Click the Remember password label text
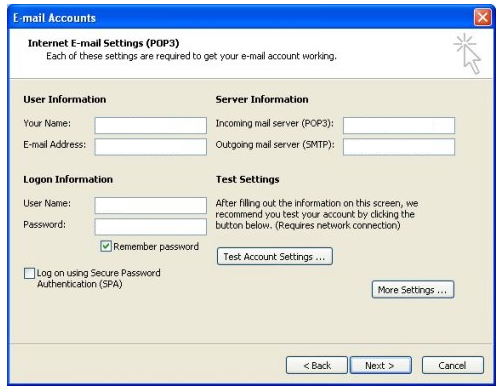This screenshot has width=499, height=387. pyautogui.click(x=156, y=247)
